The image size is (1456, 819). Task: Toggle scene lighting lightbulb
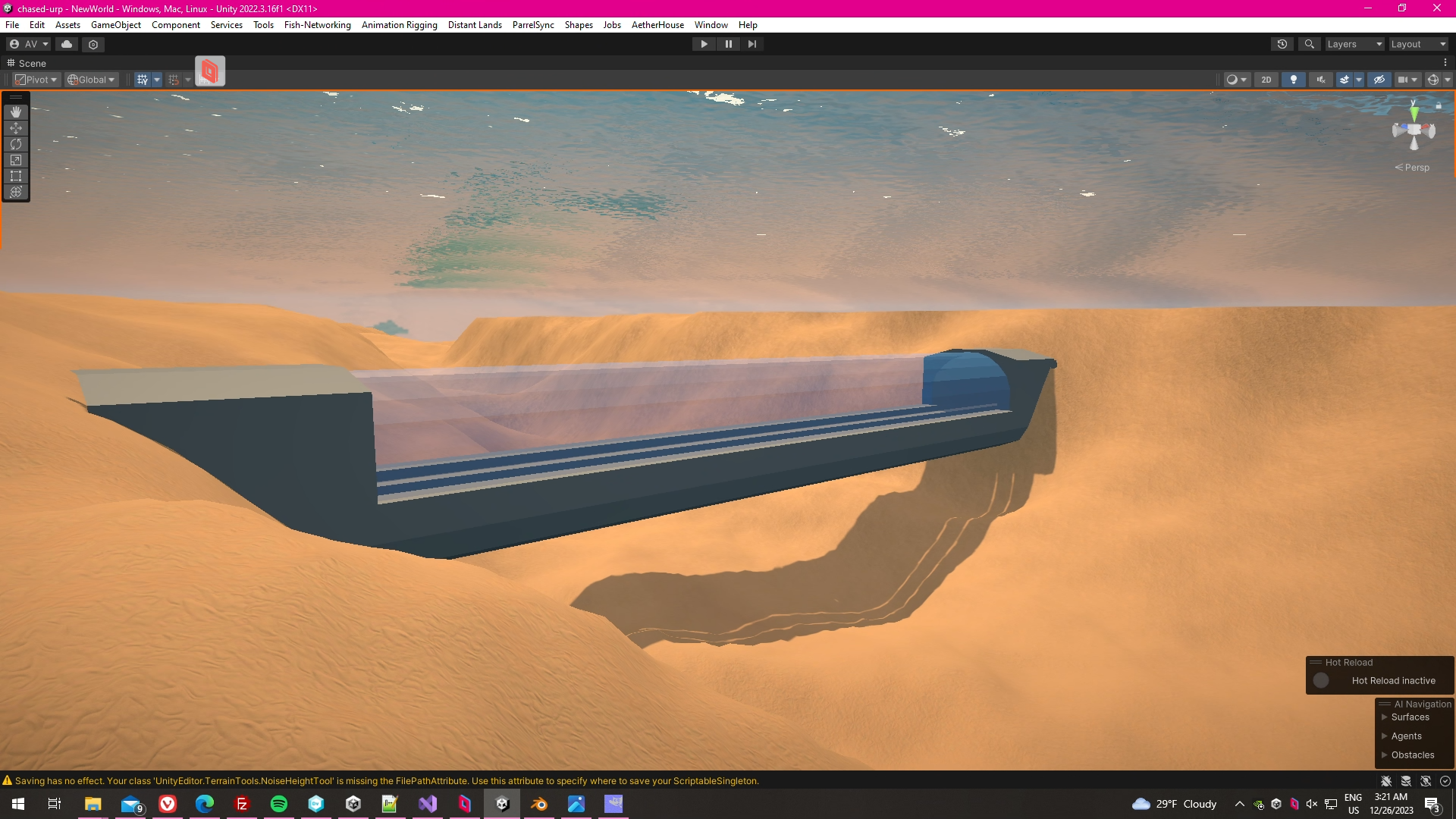coord(1294,80)
